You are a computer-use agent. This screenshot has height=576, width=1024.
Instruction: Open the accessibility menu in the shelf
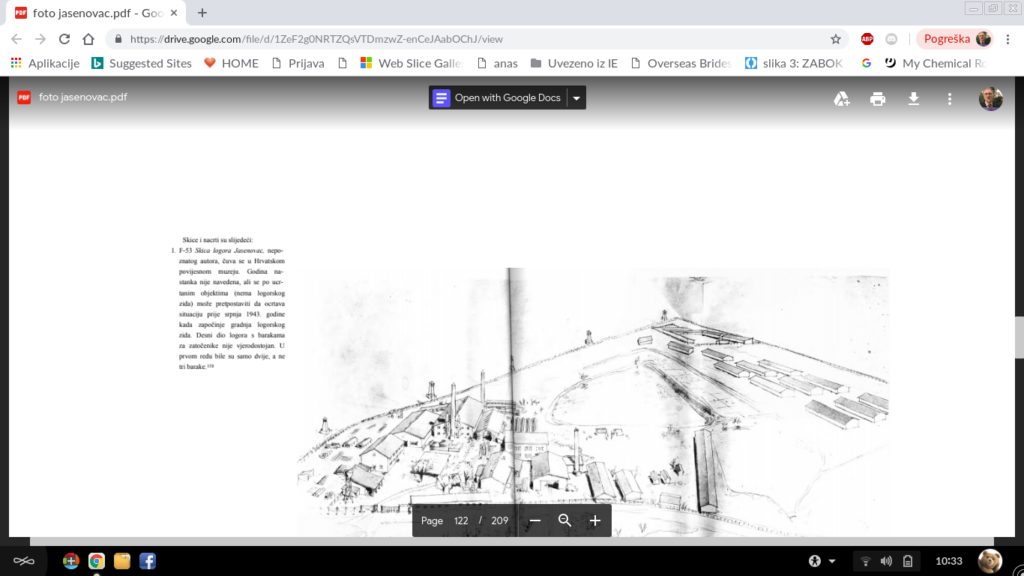(x=815, y=560)
